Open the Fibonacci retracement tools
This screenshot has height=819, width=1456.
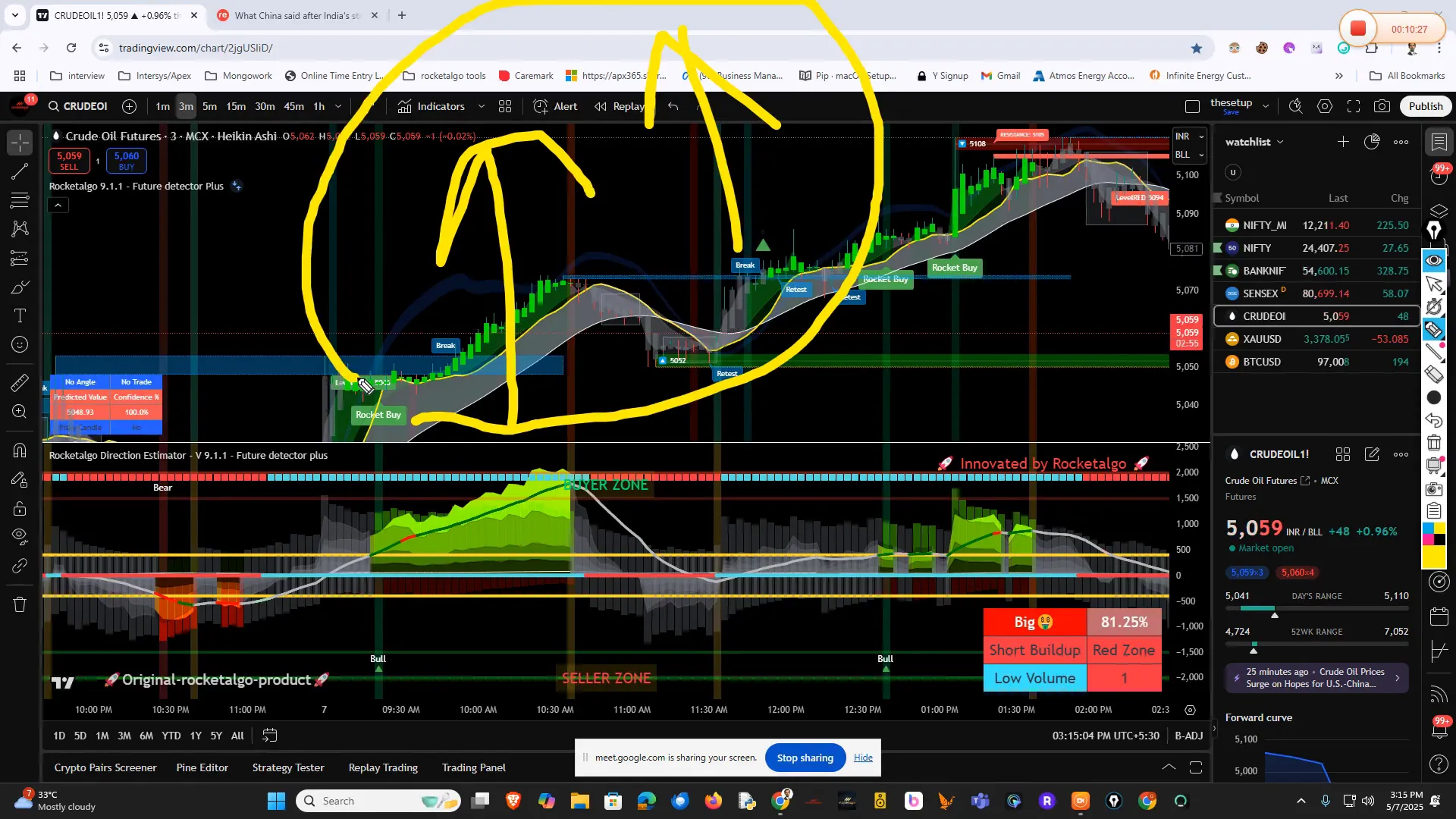[20, 200]
